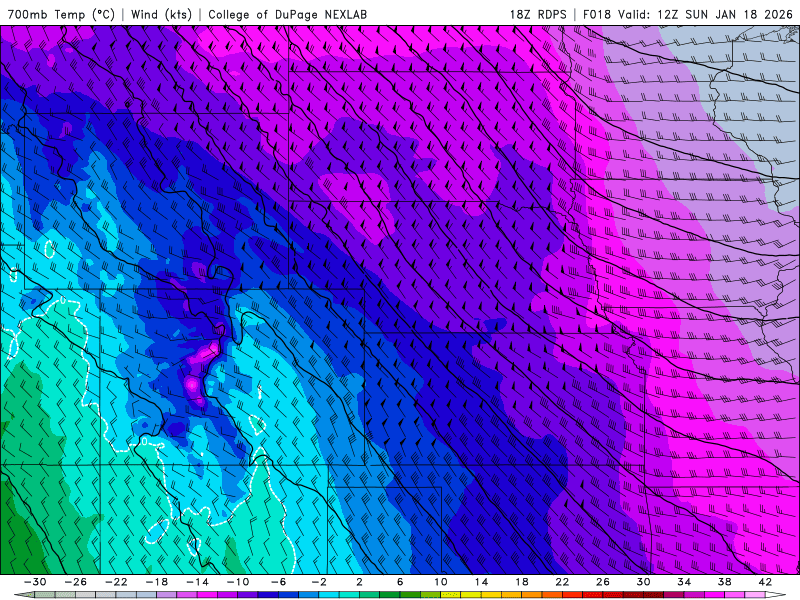Click the '18Z RDPS' model run label

coord(538,14)
